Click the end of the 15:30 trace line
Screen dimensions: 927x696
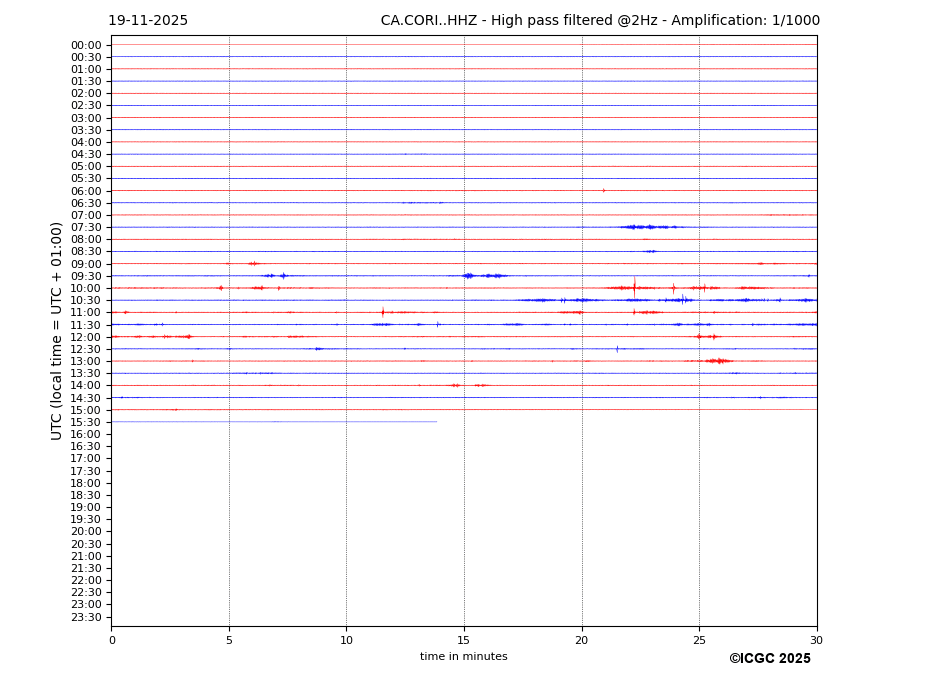436,422
